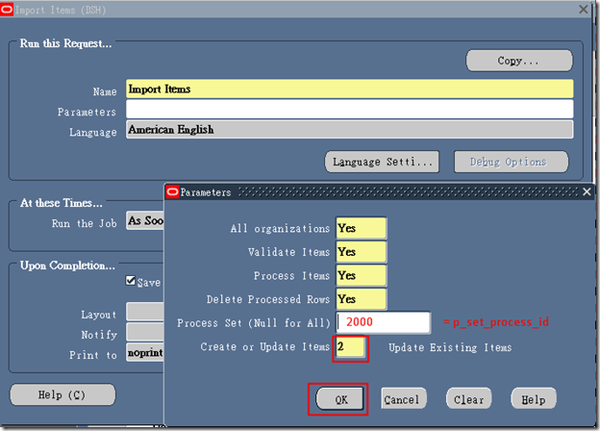The width and height of the screenshot is (600, 431).
Task: Click the Update Existing Items text
Action: [x=450, y=348]
